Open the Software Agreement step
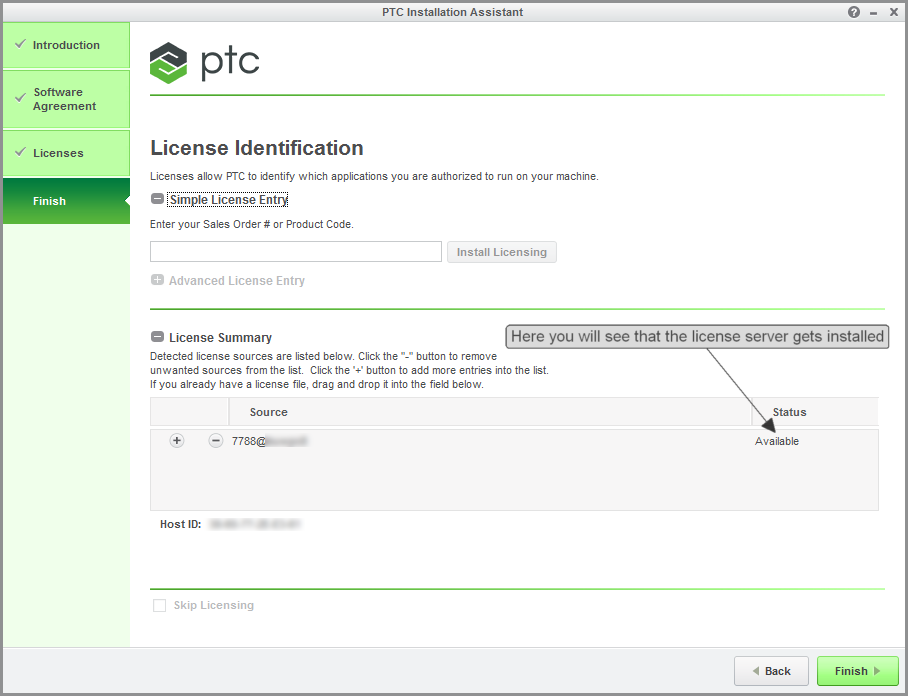This screenshot has width=908, height=696. 66,99
